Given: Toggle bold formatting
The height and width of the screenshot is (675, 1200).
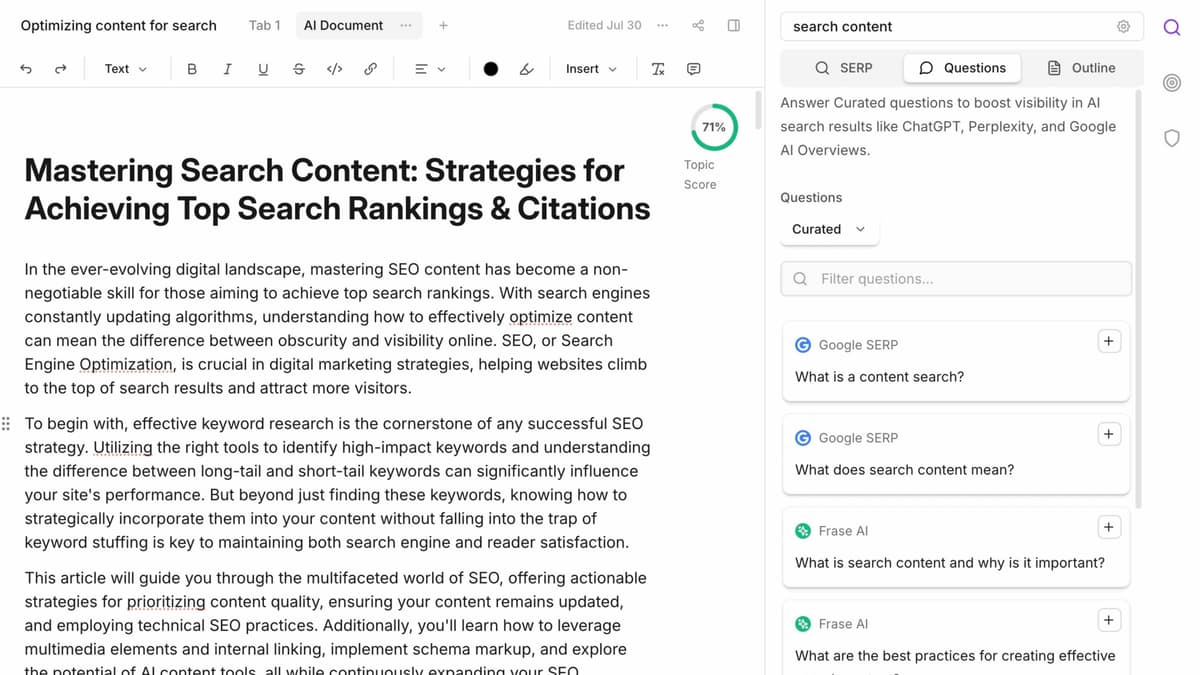Looking at the screenshot, I should tap(192, 69).
